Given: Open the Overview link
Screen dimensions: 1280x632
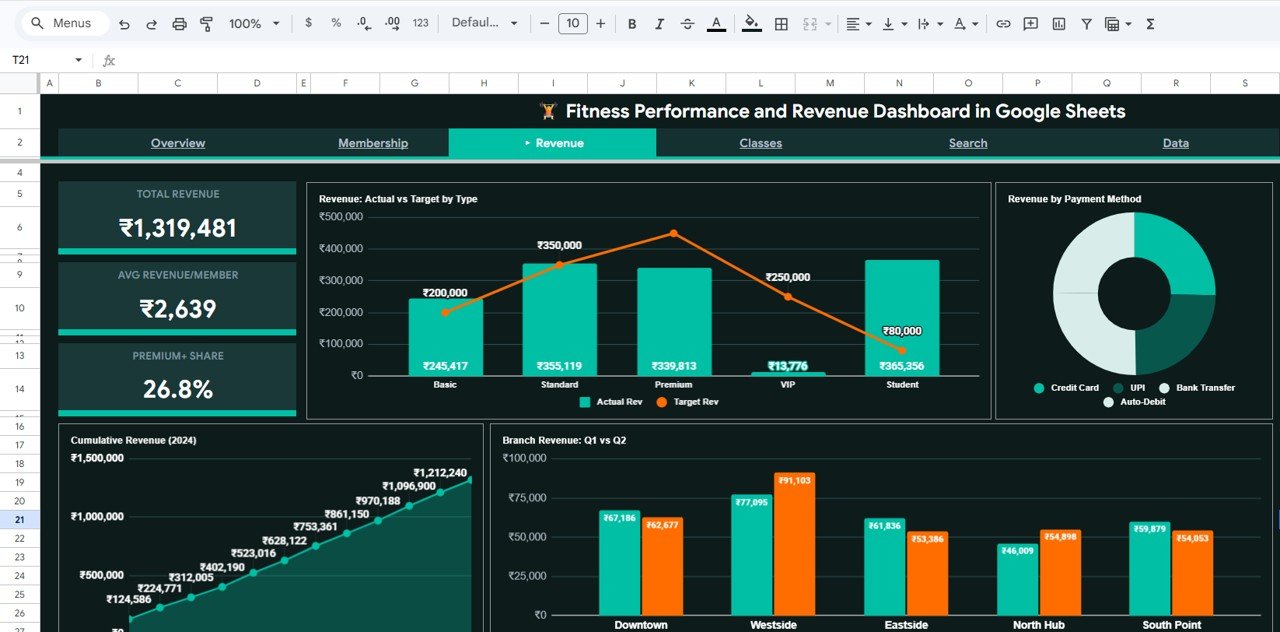Looking at the screenshot, I should (177, 143).
